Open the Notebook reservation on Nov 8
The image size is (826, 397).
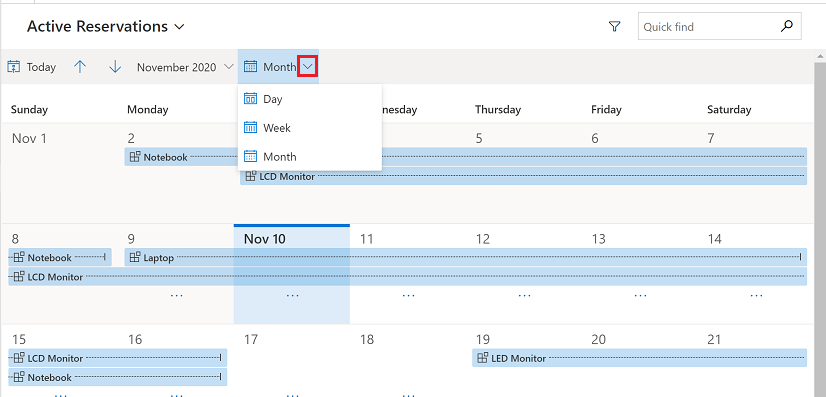tap(60, 257)
